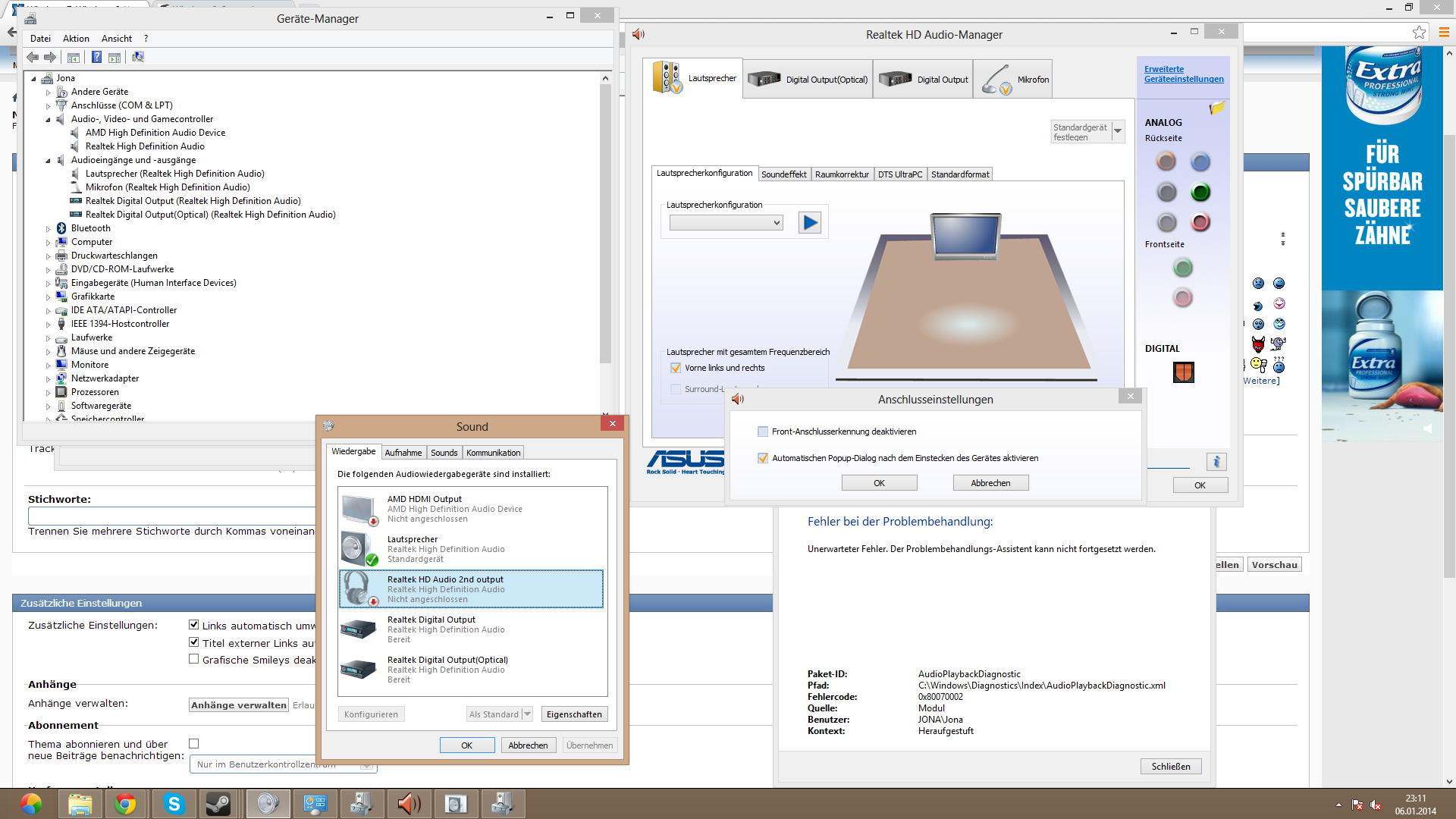
Task: Go back in Geräte-Manager toolbar
Action: click(x=33, y=58)
